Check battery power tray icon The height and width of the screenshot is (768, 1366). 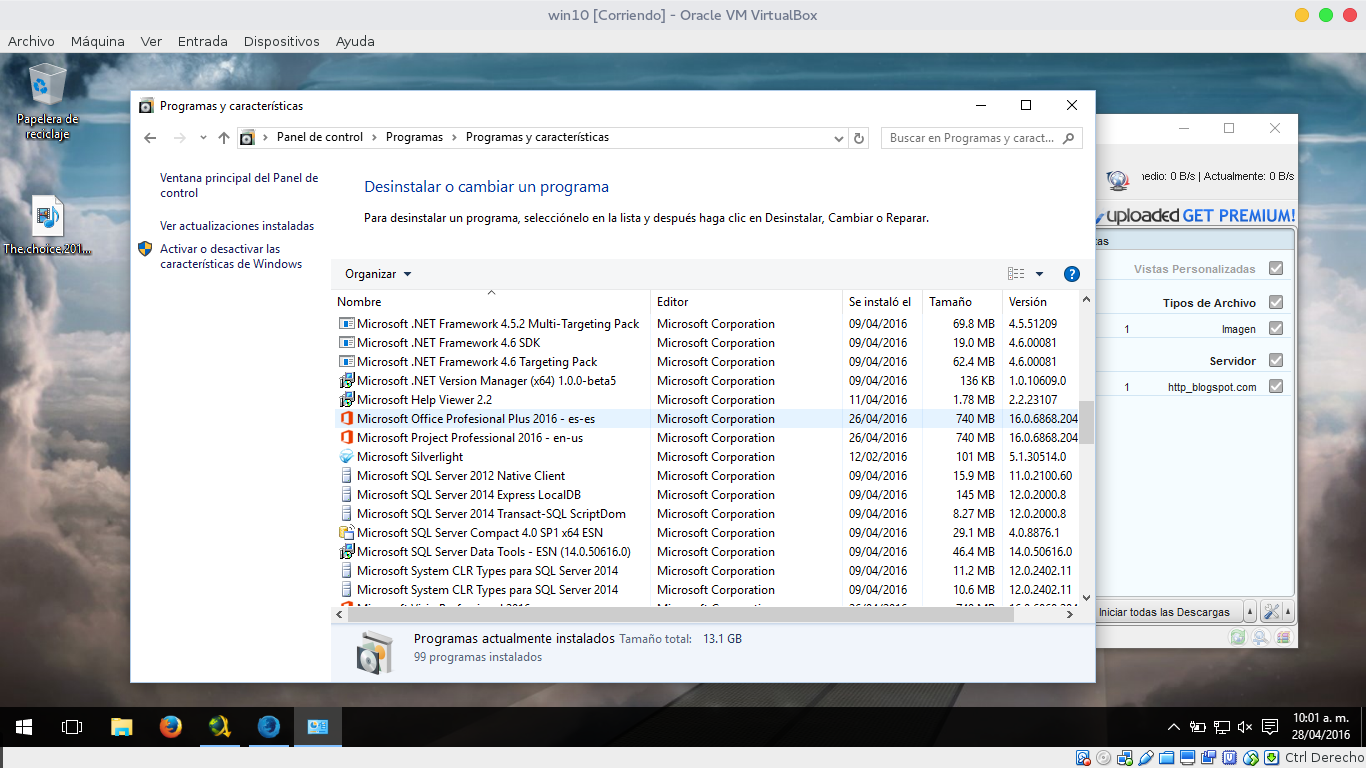pos(1198,727)
